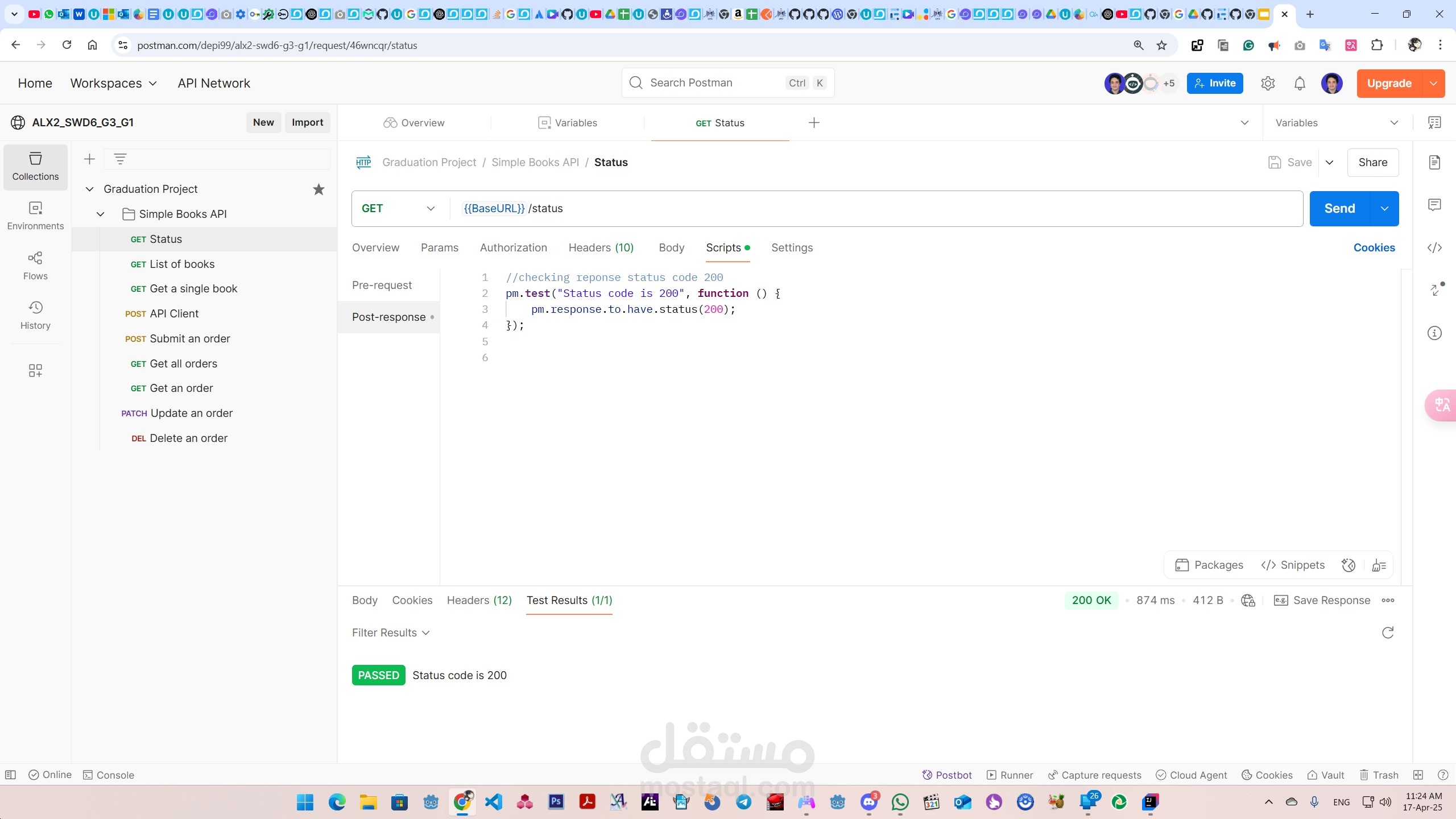Expand the Filter Results dropdown

coord(391,632)
